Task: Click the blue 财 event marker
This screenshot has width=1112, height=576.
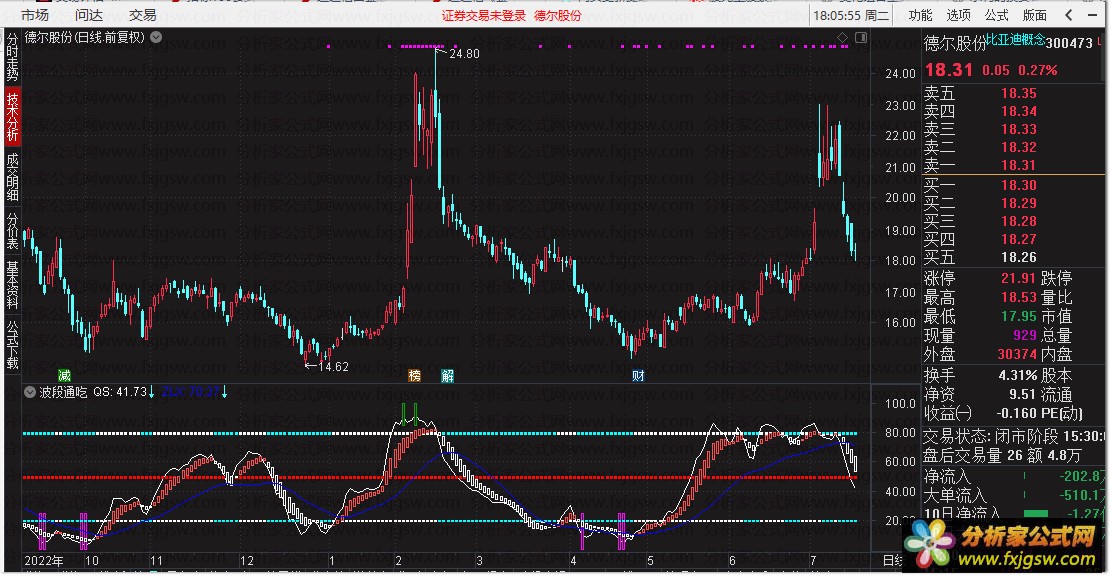Action: [638, 375]
